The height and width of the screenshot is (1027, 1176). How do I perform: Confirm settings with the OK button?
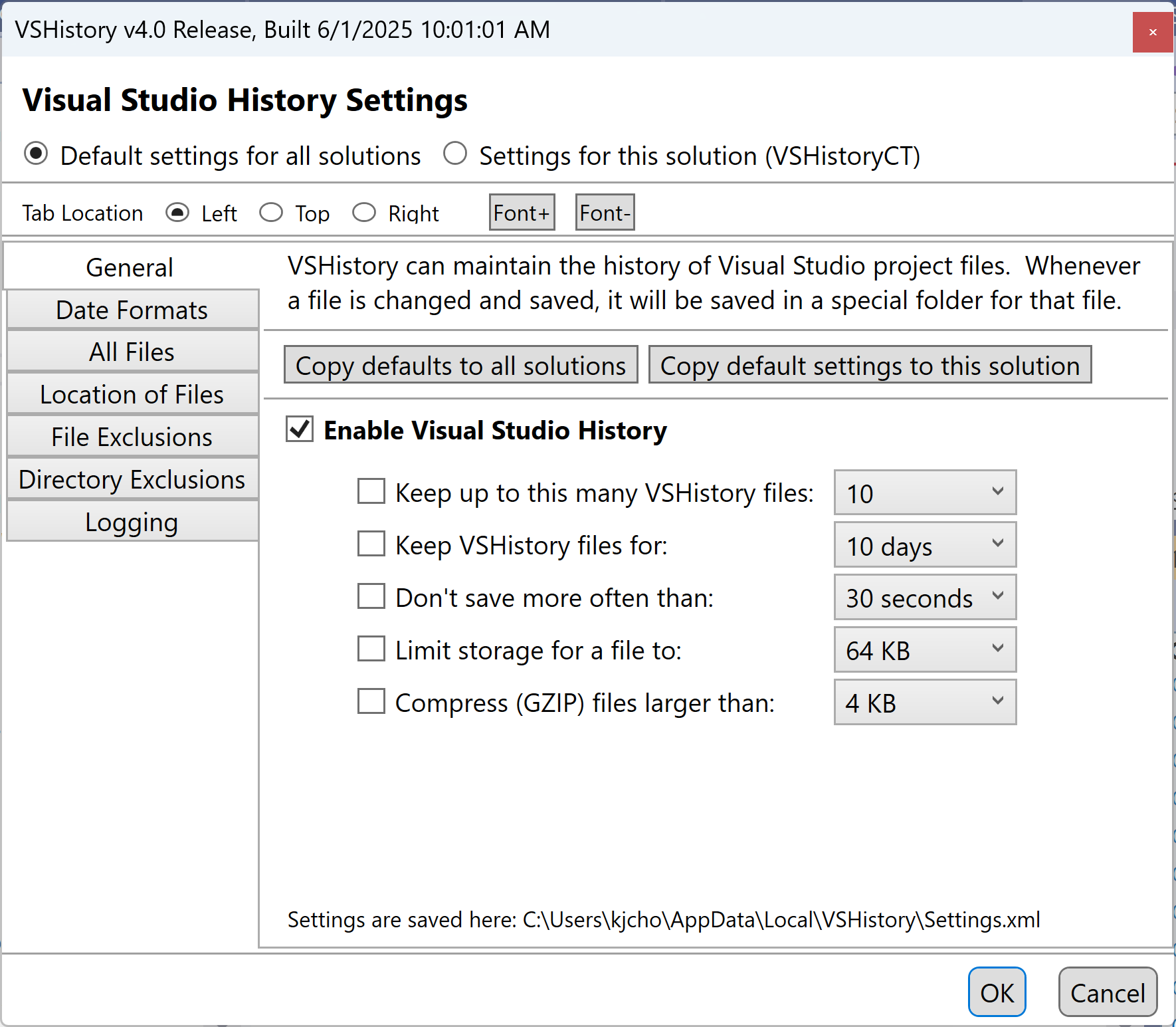(x=997, y=992)
